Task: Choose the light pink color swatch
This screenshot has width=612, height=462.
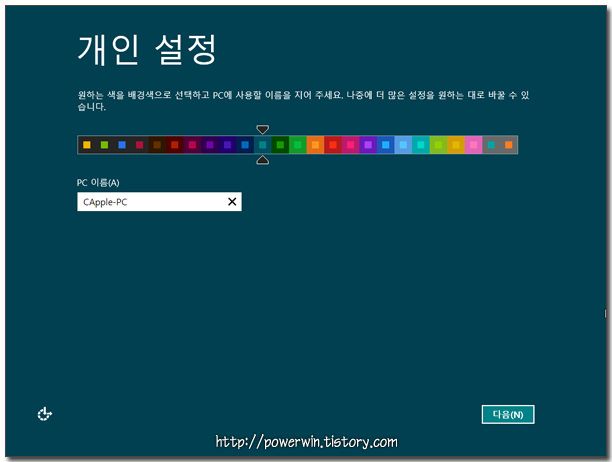Action: [x=473, y=145]
